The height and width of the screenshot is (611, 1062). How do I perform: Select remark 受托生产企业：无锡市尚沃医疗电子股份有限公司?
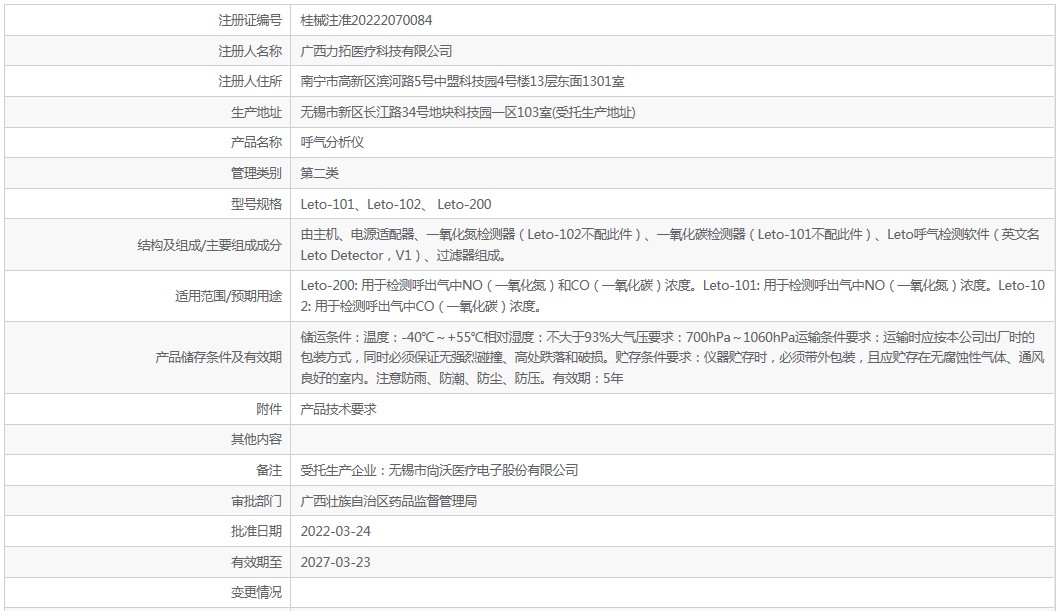coord(440,470)
